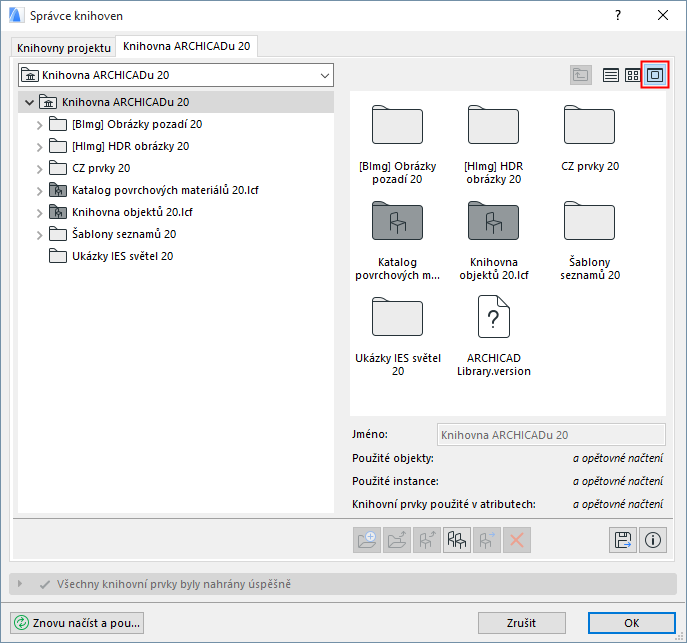The image size is (687, 643).
Task: Switch to small icons grid view
Action: (x=632, y=75)
